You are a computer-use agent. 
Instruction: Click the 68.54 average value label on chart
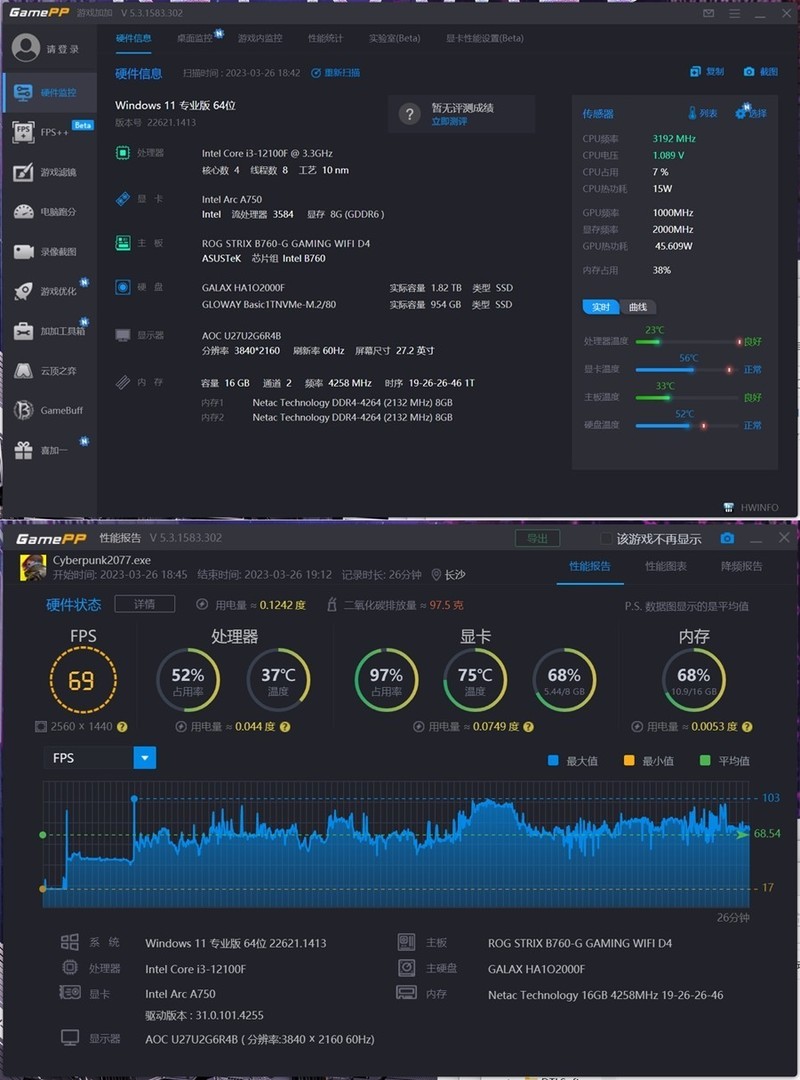click(767, 833)
